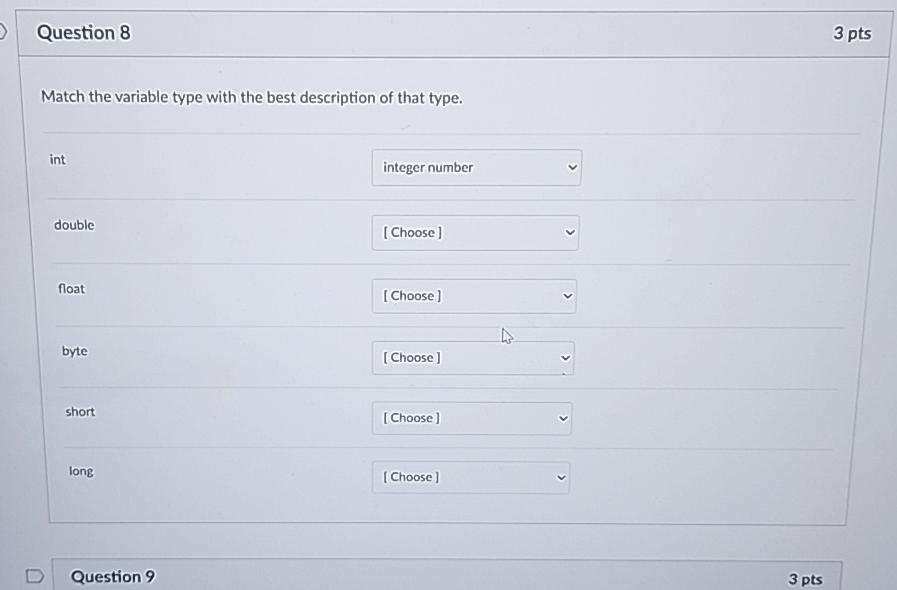Click the 3 pts label for Question 8
897x590 pixels.
pyautogui.click(x=854, y=32)
